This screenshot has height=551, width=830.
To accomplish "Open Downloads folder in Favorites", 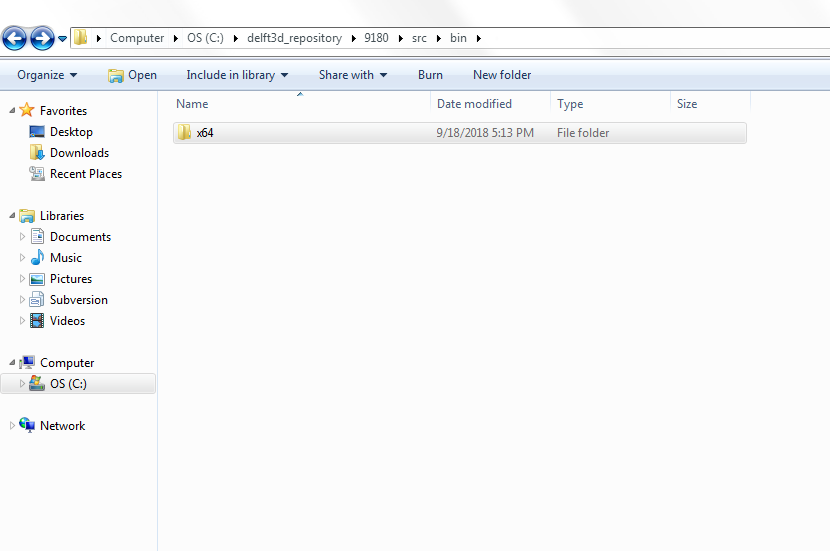I will [37, 153].
